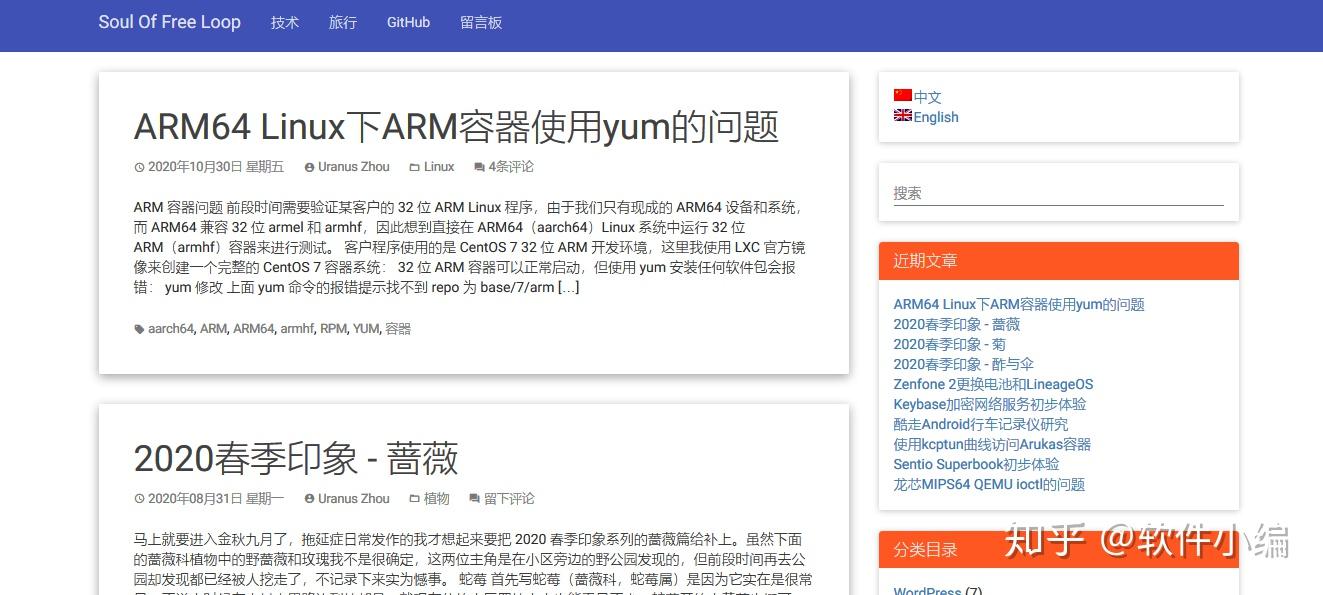The image size is (1323, 595).
Task: Open the WordPress category link
Action: pos(927,590)
